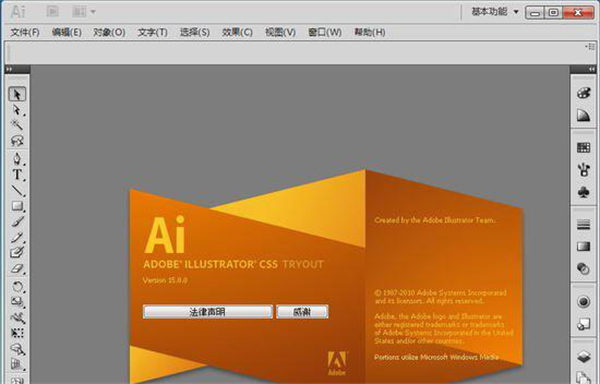Screen dimensions: 600x384
Task: Select the Lasso tool
Action: pyautogui.click(x=17, y=141)
